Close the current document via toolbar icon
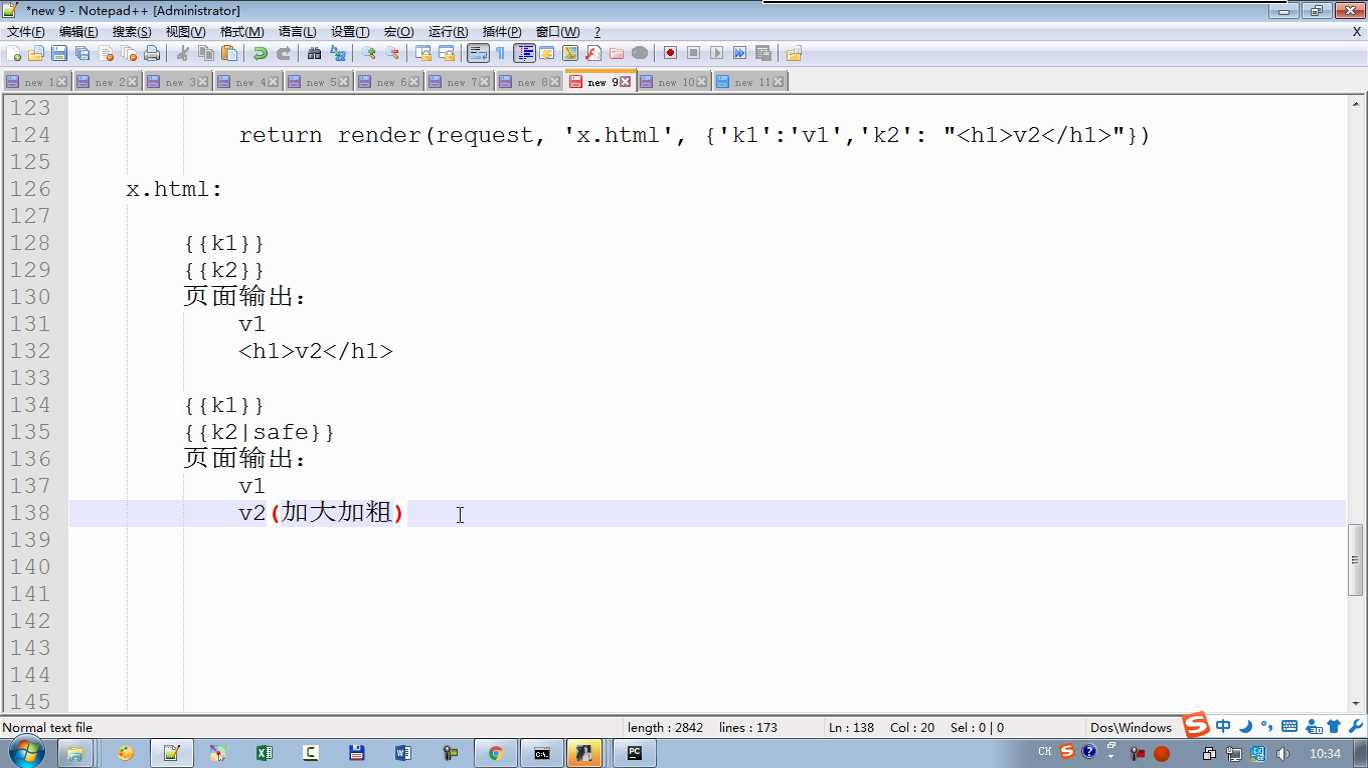The width and height of the screenshot is (1368, 768). tap(106, 53)
